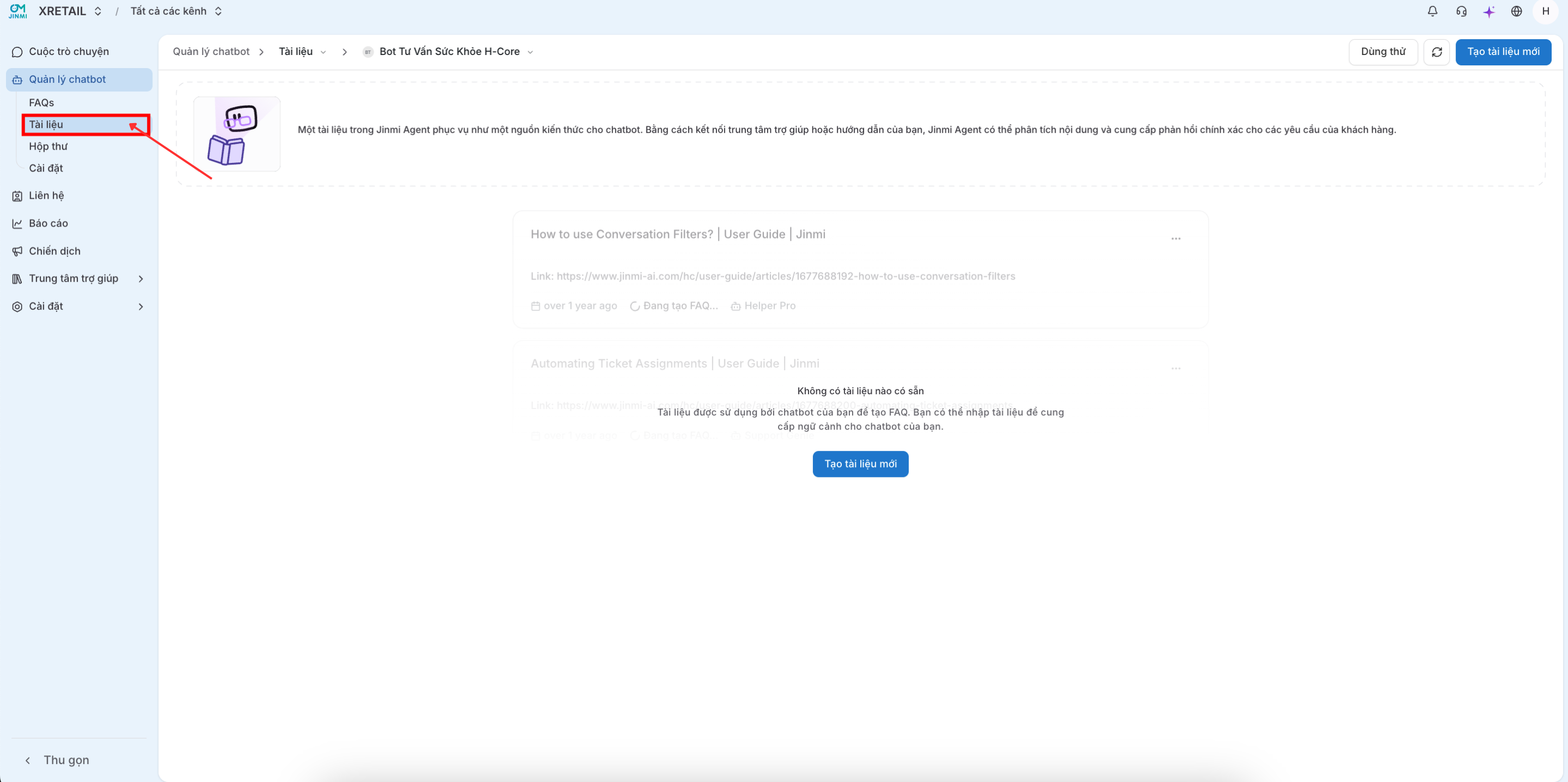
Task: Click the Trung tâm trợ giúp books icon
Action: point(17,279)
